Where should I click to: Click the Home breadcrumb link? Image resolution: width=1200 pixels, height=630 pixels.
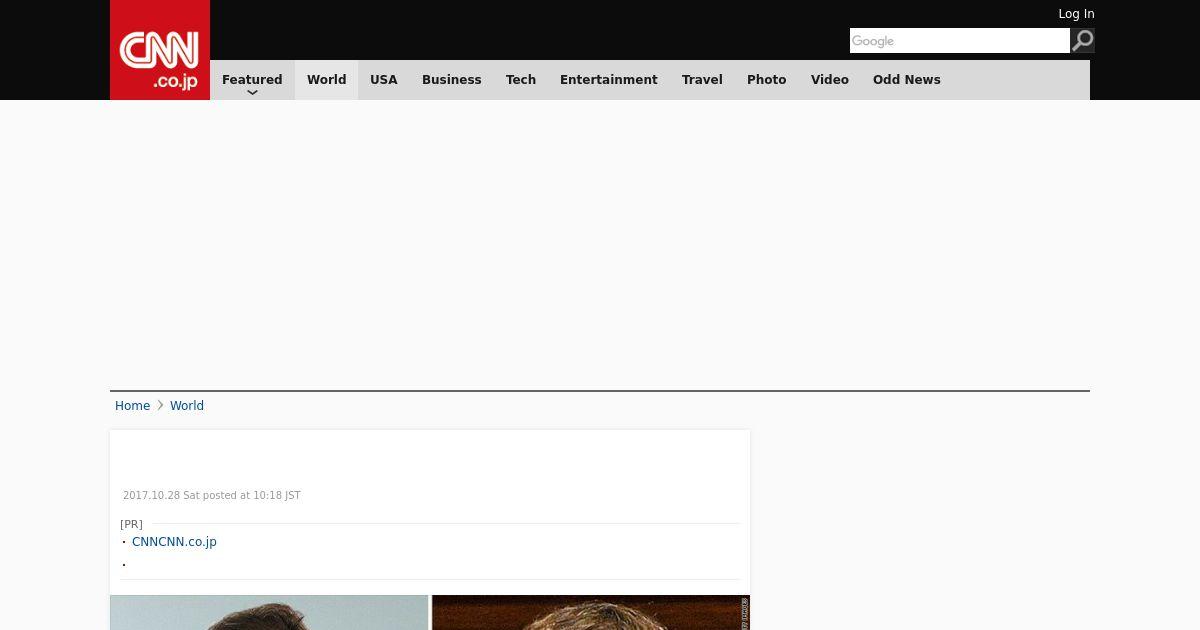pyautogui.click(x=132, y=406)
